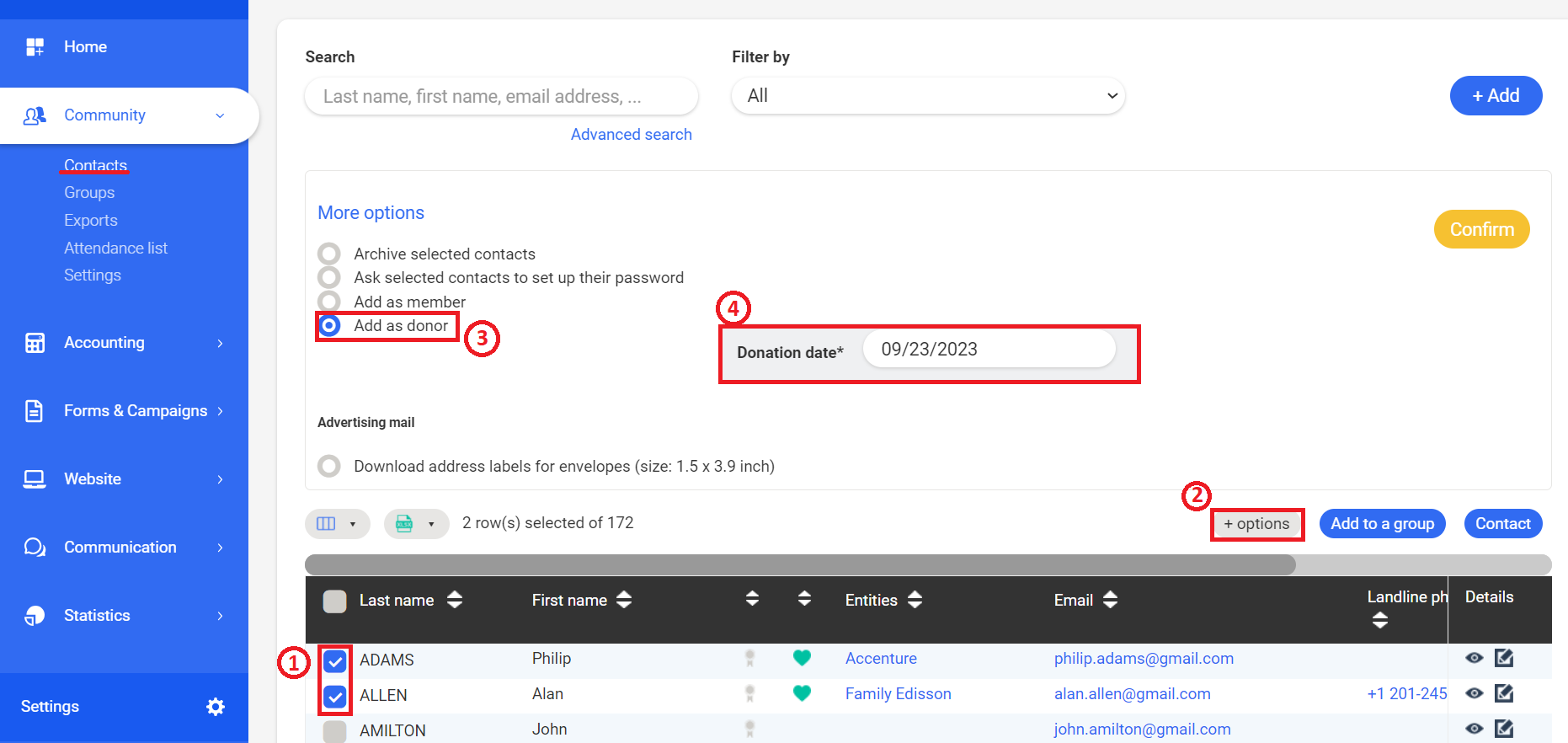Click Add to a group button
Viewport: 1568px width, 743px height.
1382,524
